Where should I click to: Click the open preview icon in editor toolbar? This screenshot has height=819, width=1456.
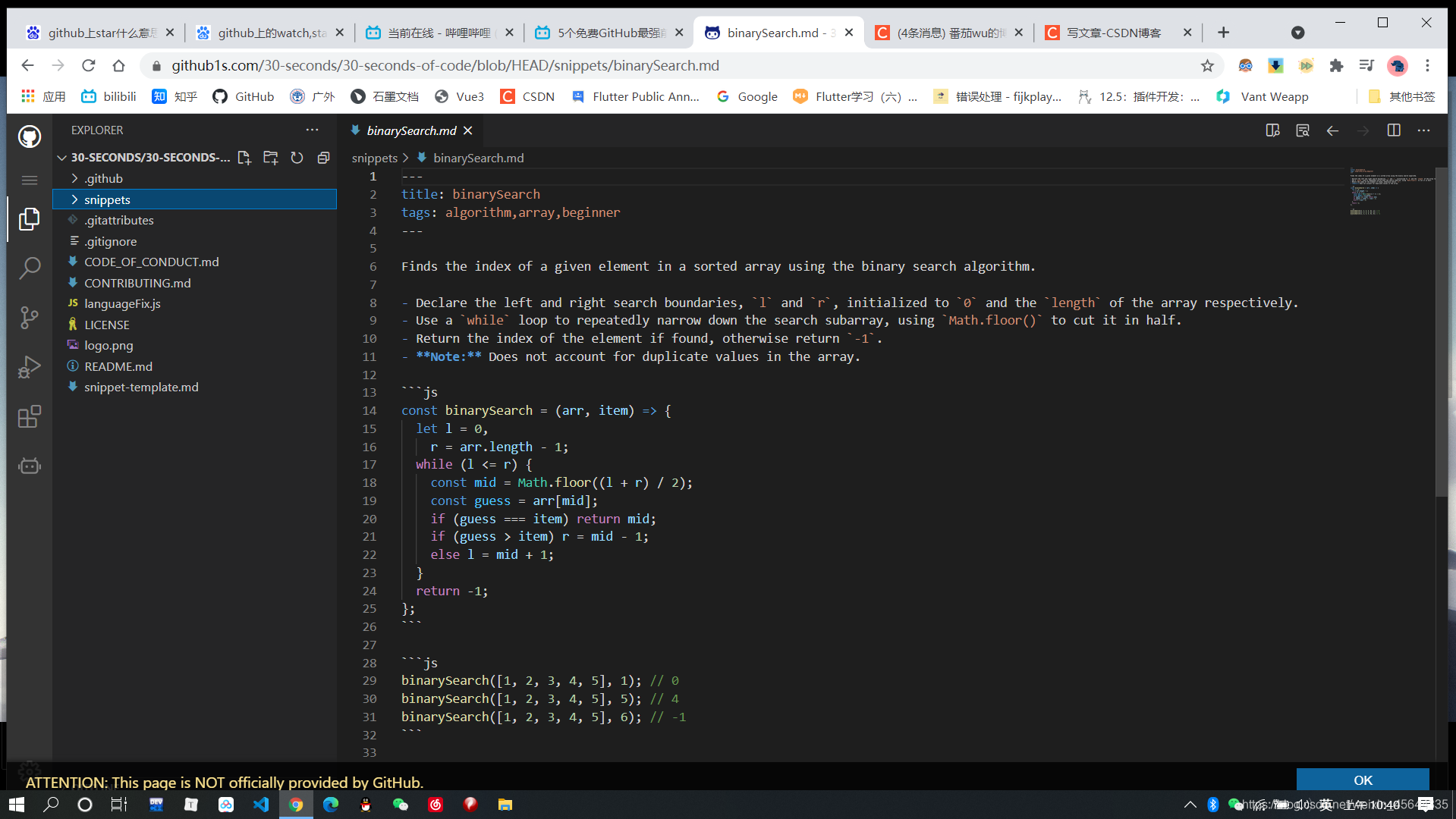1303,130
